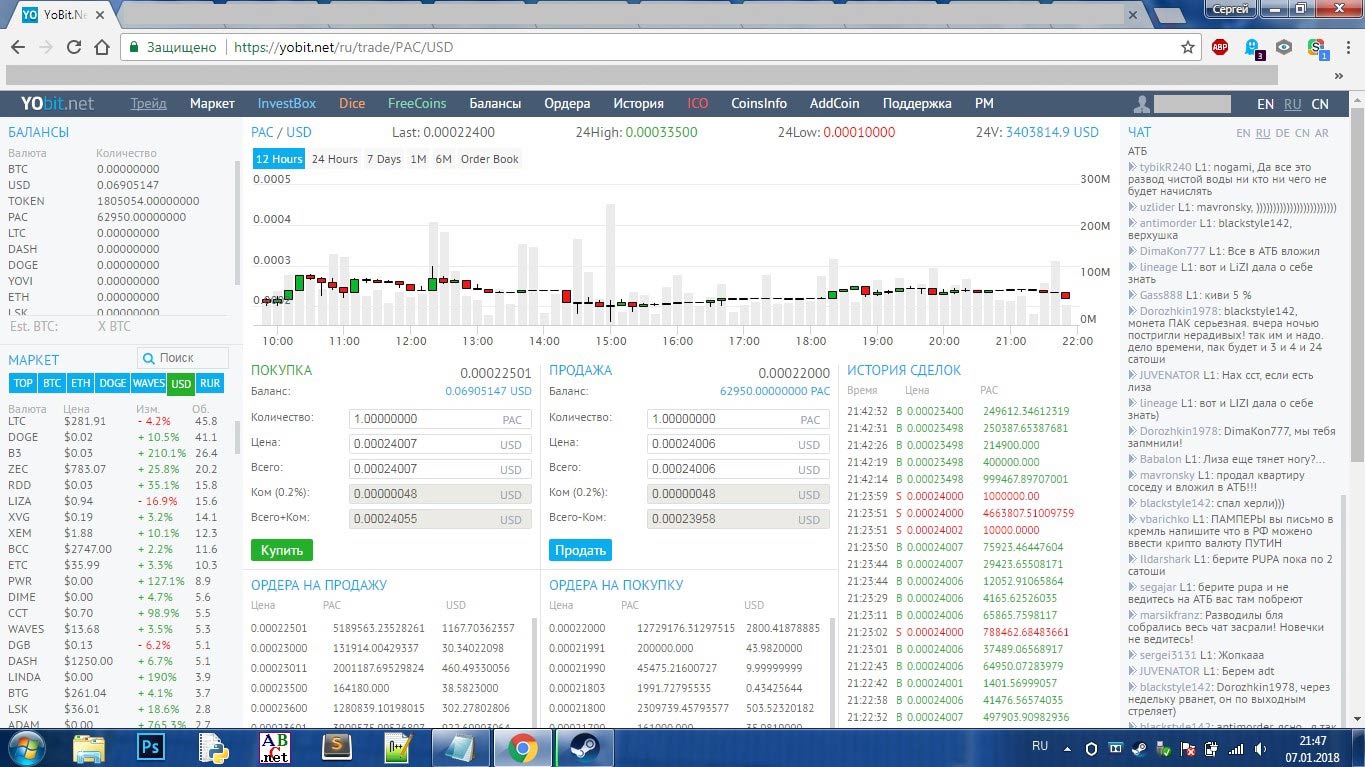1365x767 pixels.
Task: Select the WAVES market tab
Action: (x=148, y=383)
